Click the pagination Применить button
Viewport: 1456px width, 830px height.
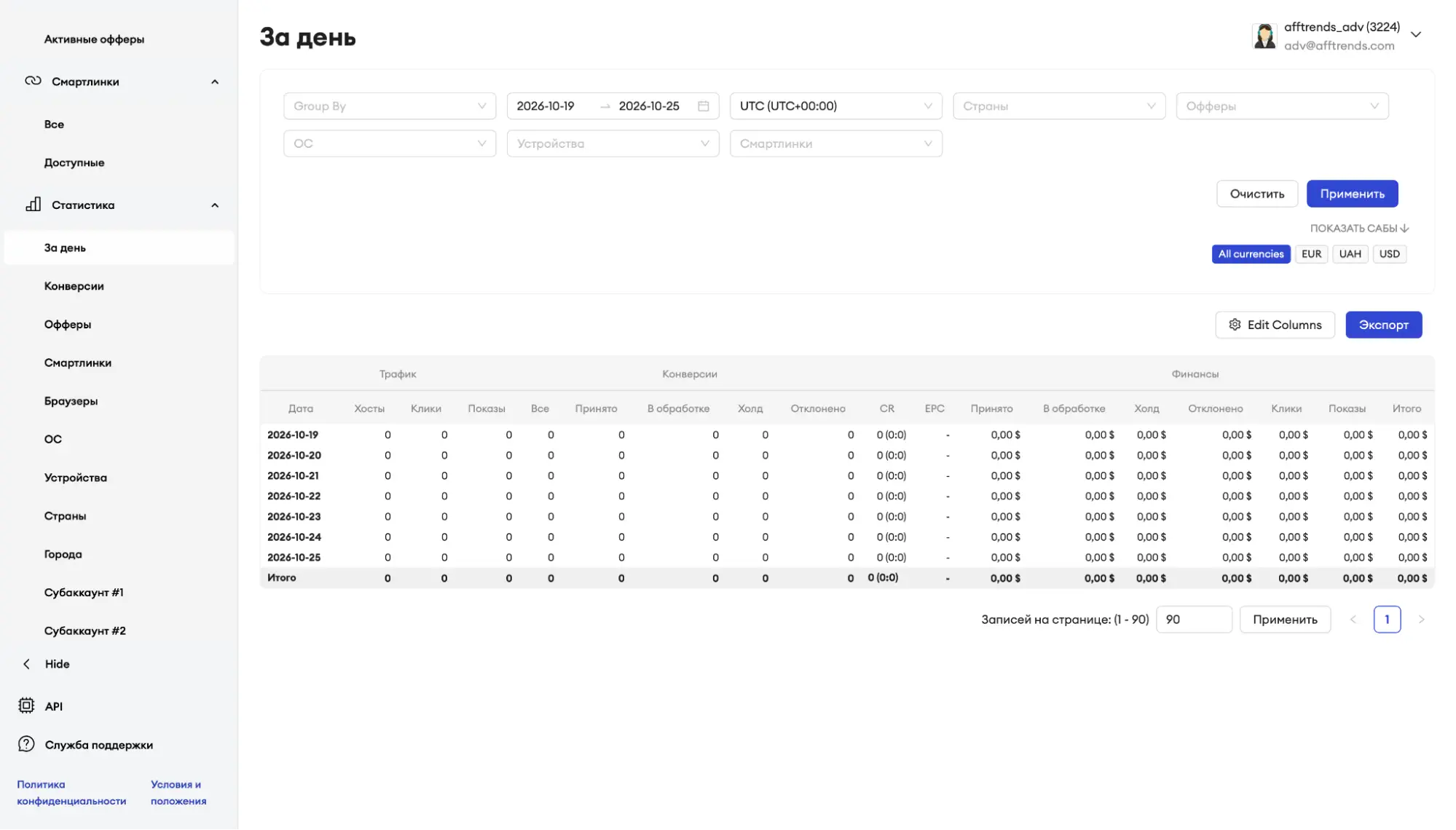click(x=1285, y=620)
